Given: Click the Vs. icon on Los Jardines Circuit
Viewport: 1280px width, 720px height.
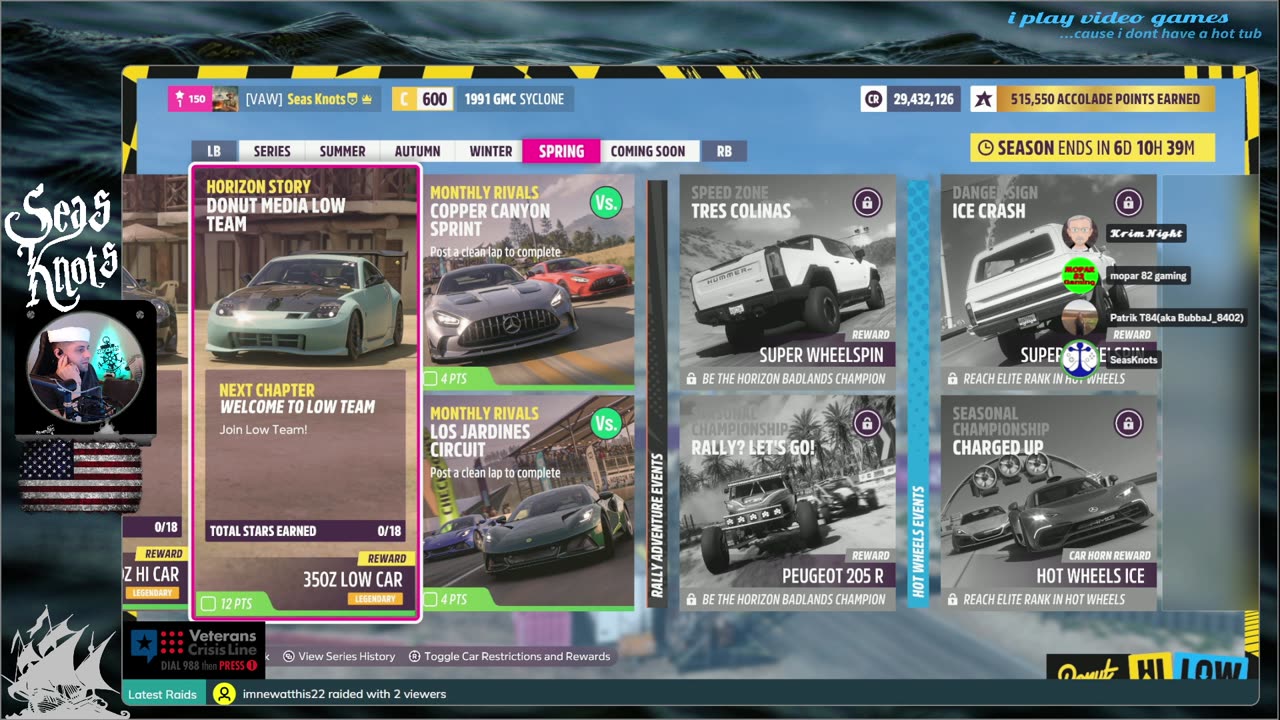Looking at the screenshot, I should (606, 424).
